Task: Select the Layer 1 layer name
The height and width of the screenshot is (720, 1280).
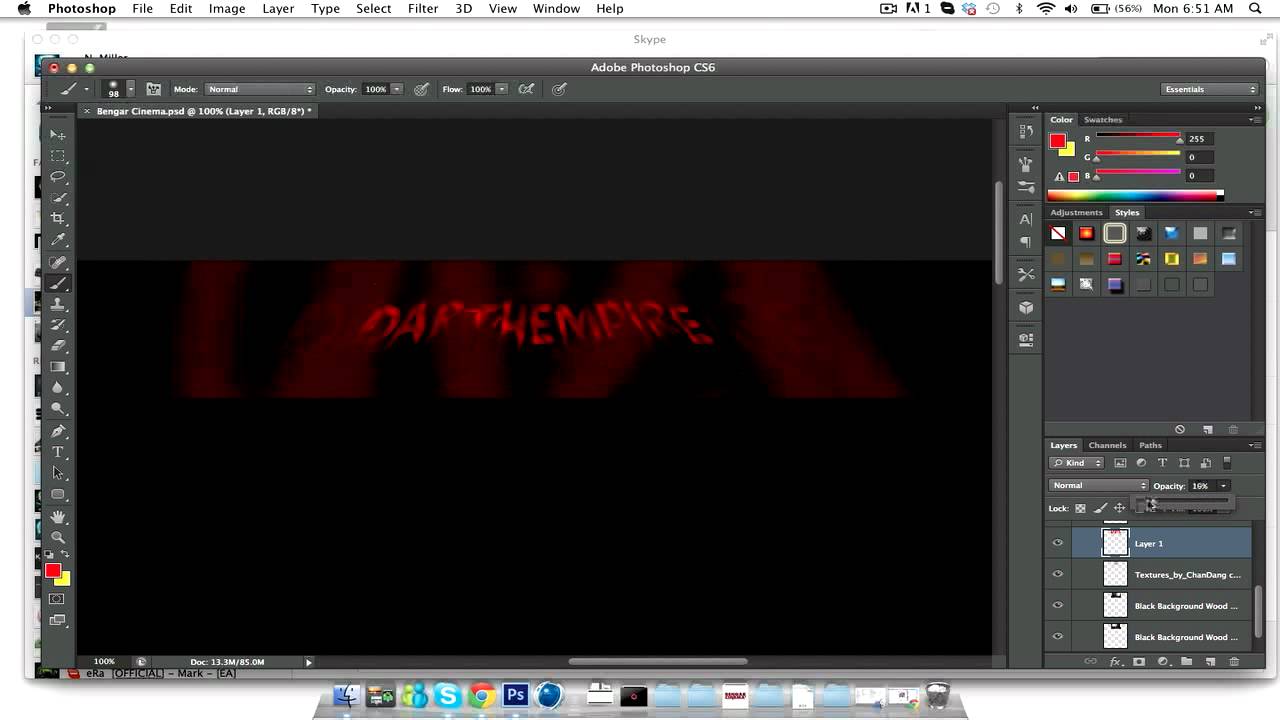Action: pyautogui.click(x=1149, y=544)
